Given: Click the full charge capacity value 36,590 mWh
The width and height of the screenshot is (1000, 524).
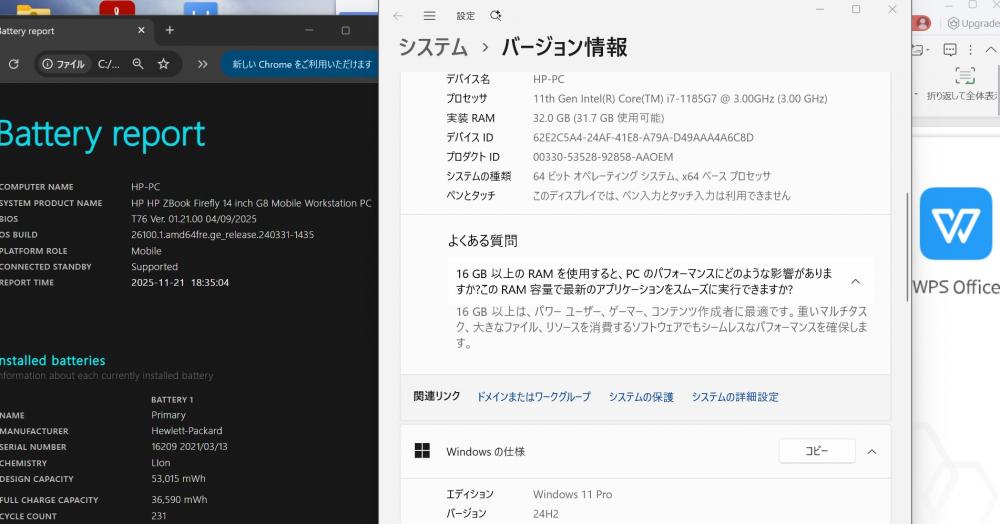Looking at the screenshot, I should (179, 499).
